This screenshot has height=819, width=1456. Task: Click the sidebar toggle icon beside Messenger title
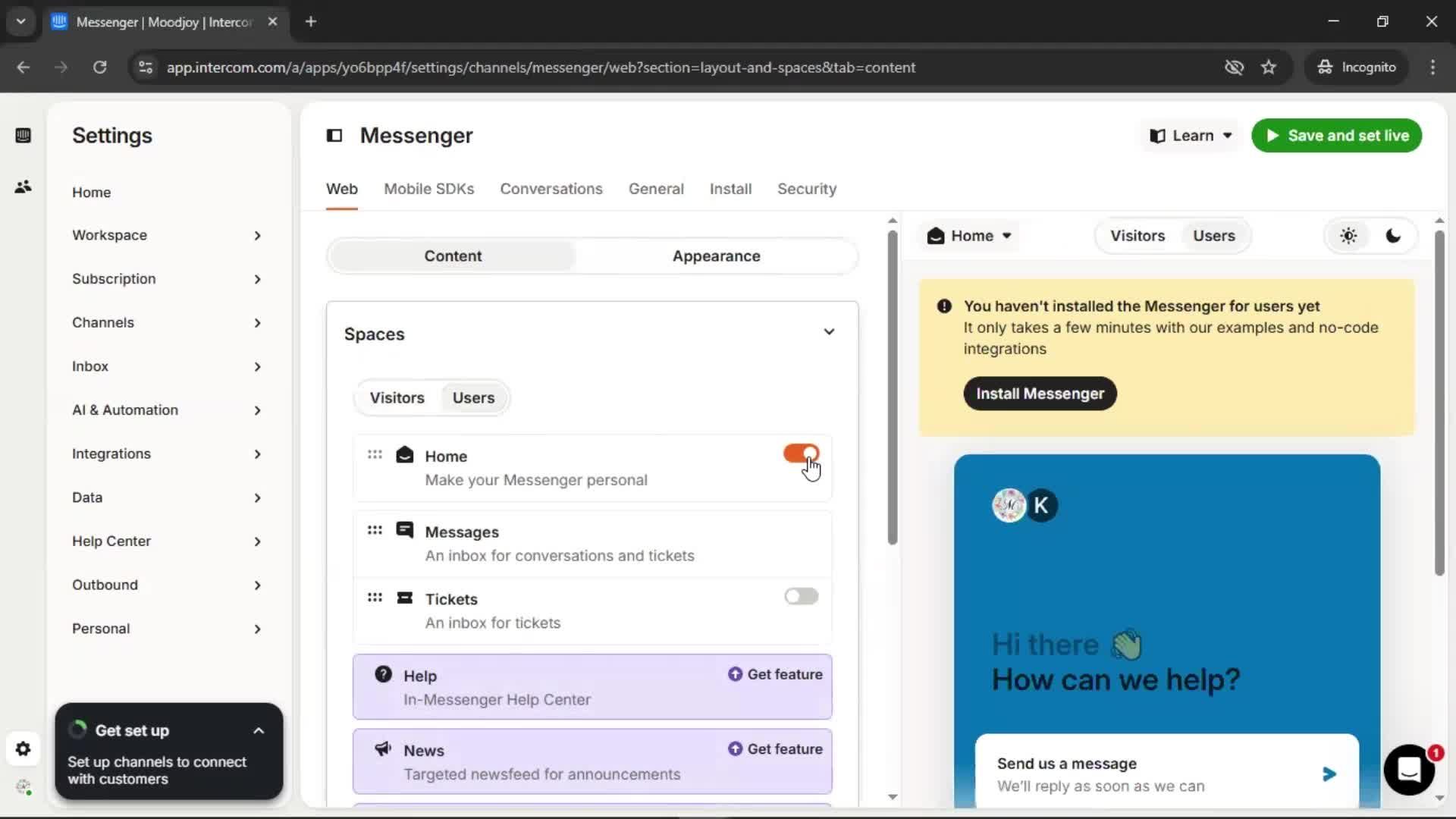(x=334, y=136)
